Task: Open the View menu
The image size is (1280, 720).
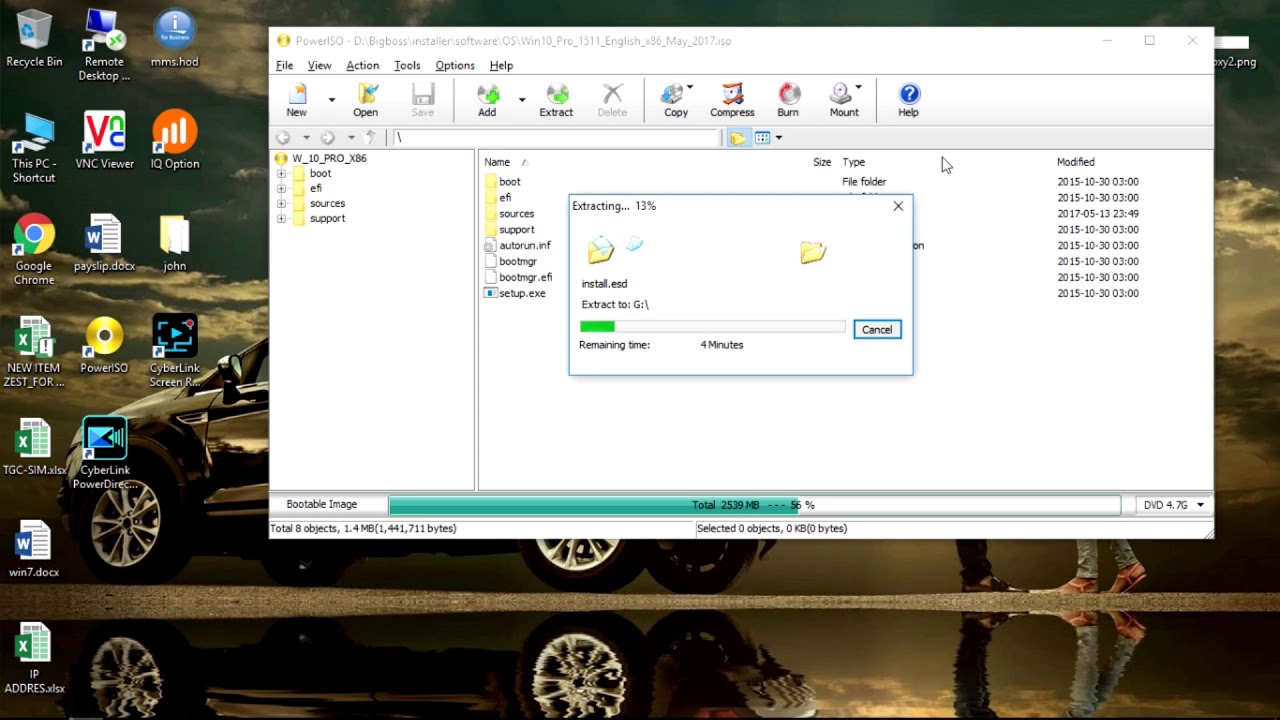Action: (320, 65)
